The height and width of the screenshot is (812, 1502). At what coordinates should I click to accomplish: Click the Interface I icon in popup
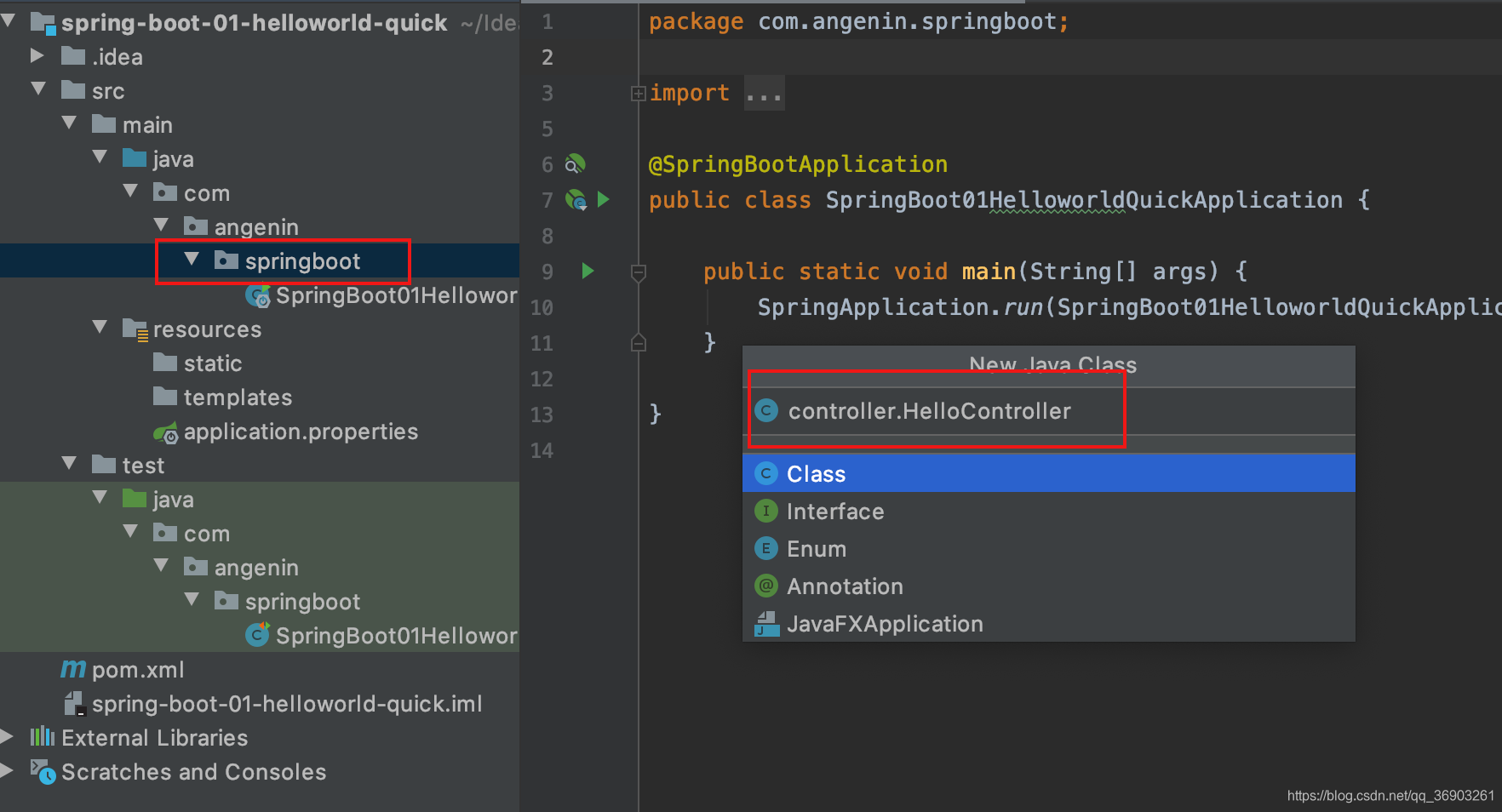[766, 511]
